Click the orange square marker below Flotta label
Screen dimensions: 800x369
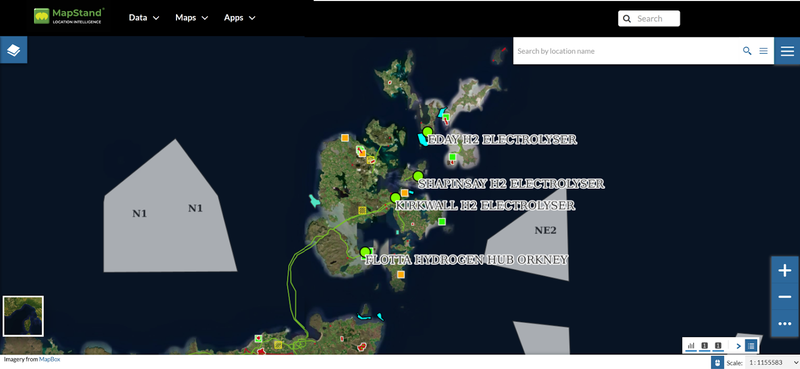[401, 275]
